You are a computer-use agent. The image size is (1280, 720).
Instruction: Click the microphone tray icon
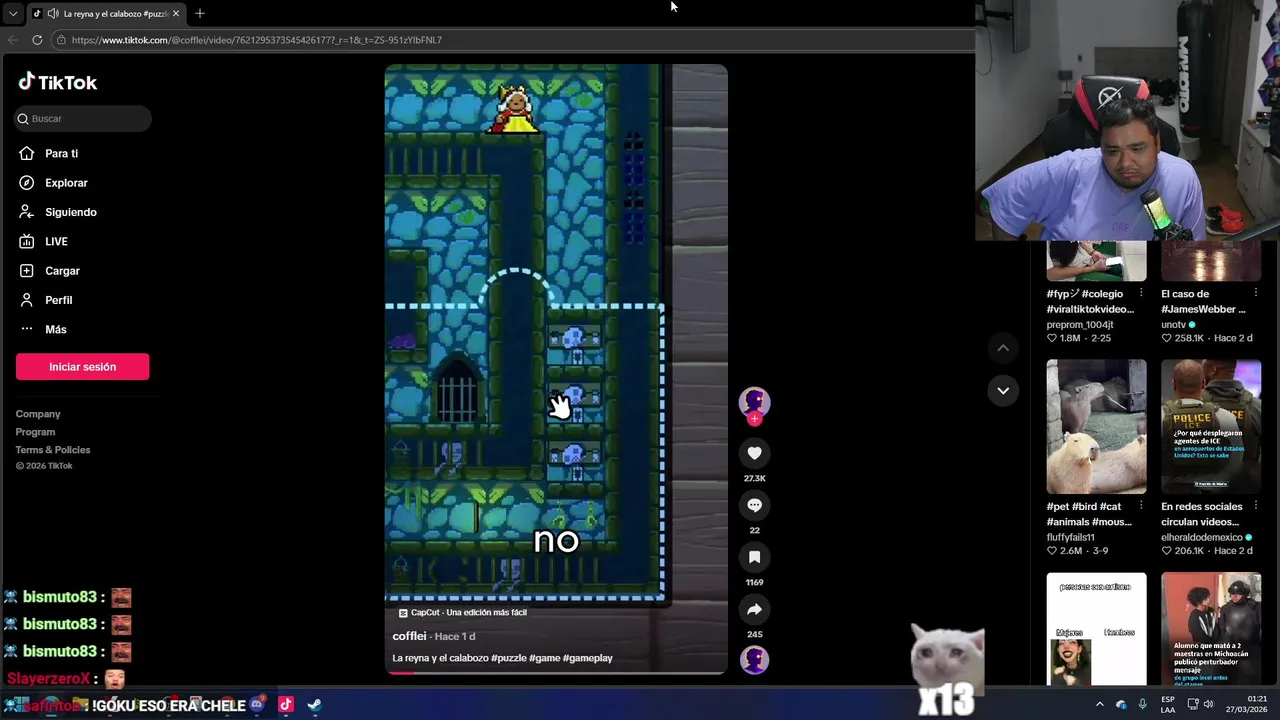[1142, 705]
